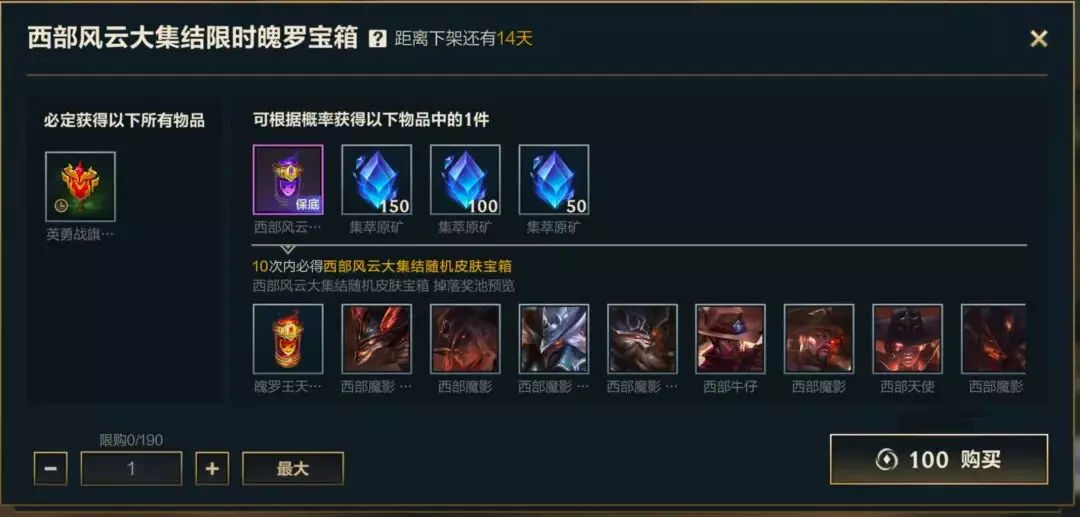Open the 西部天使 skin thumbnail
The width and height of the screenshot is (1080, 517).
click(x=908, y=339)
